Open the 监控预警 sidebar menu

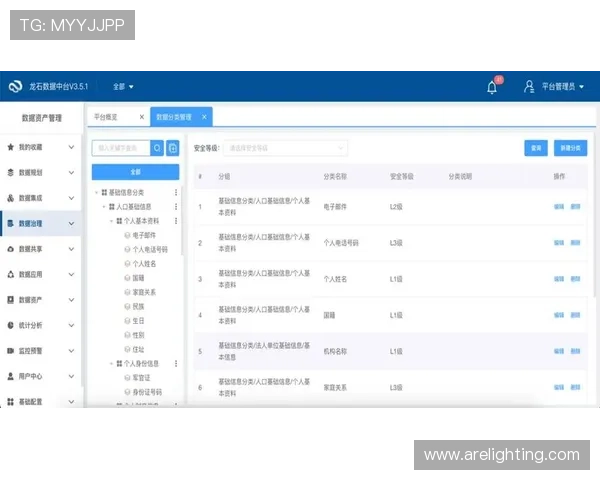tap(41, 351)
